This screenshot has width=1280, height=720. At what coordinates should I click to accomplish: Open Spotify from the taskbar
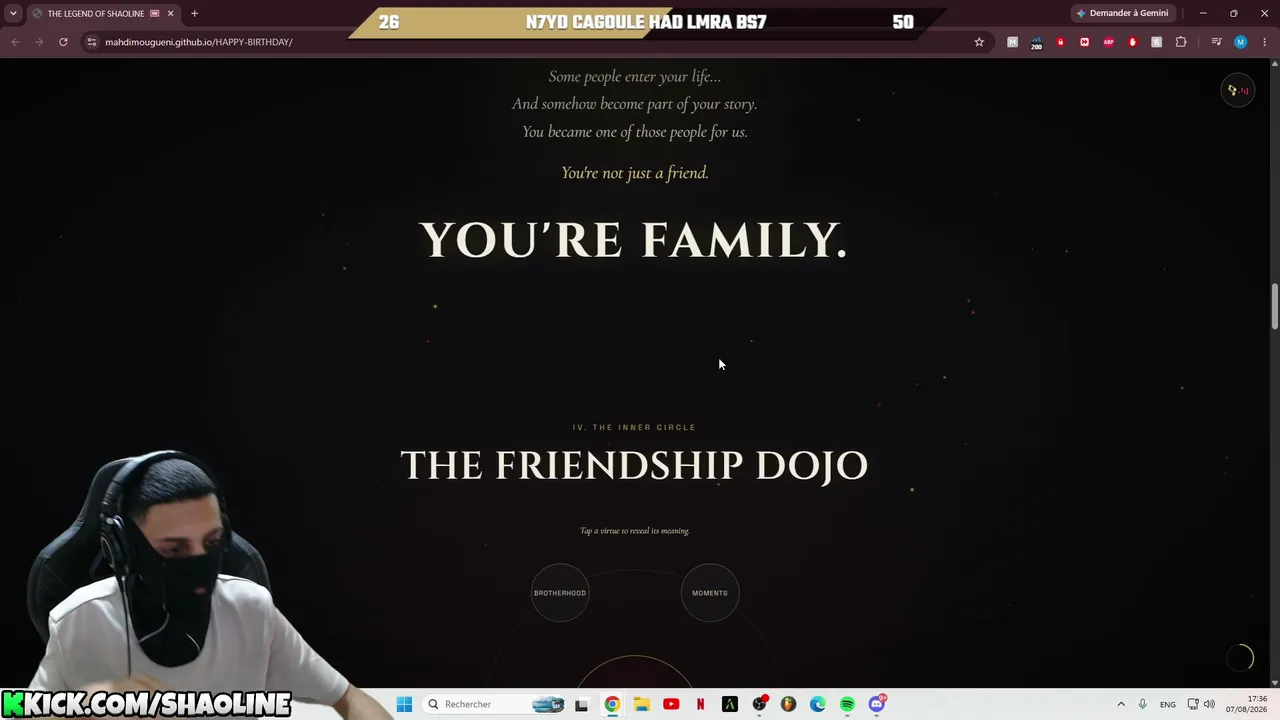[x=847, y=704]
